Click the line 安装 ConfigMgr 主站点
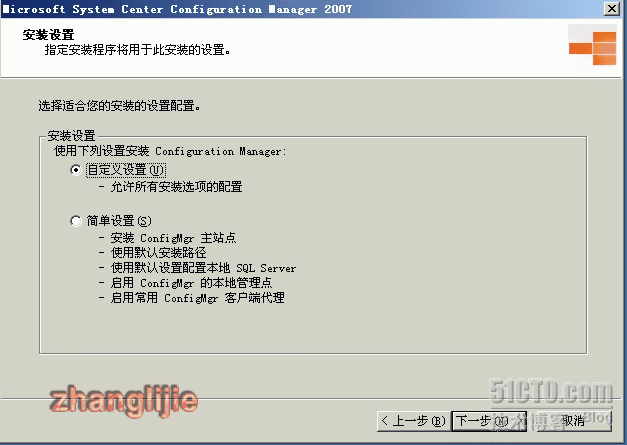 [x=173, y=238]
